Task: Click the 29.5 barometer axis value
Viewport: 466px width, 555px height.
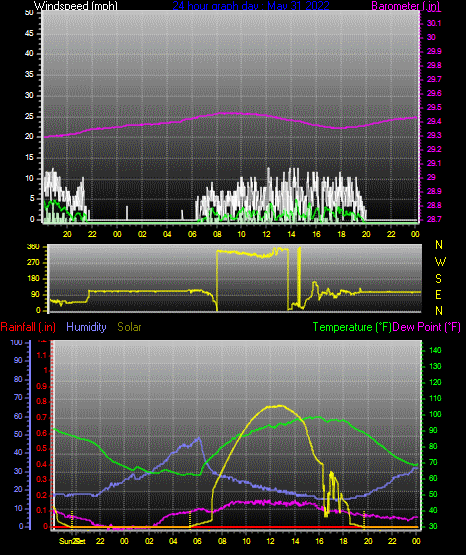Action: coord(434,107)
